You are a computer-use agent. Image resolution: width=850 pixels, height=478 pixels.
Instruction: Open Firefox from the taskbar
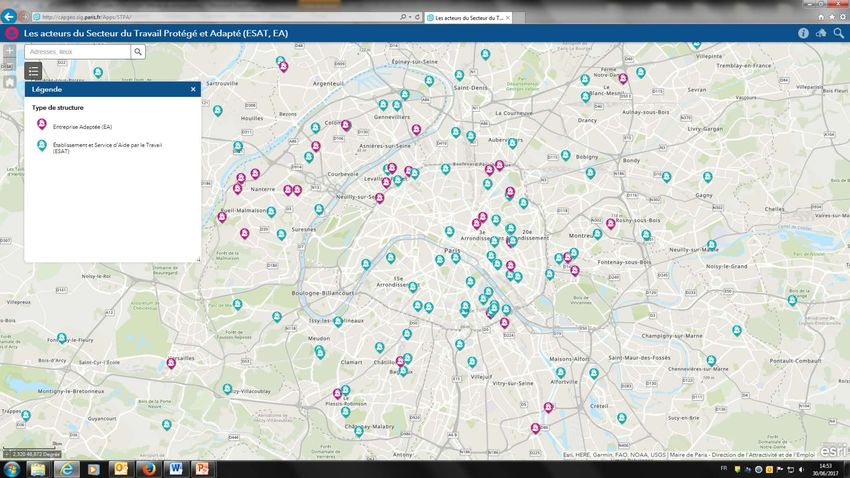point(148,468)
